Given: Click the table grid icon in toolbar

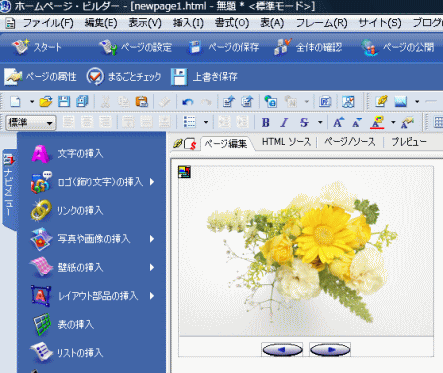Looking at the screenshot, I should (438, 123).
